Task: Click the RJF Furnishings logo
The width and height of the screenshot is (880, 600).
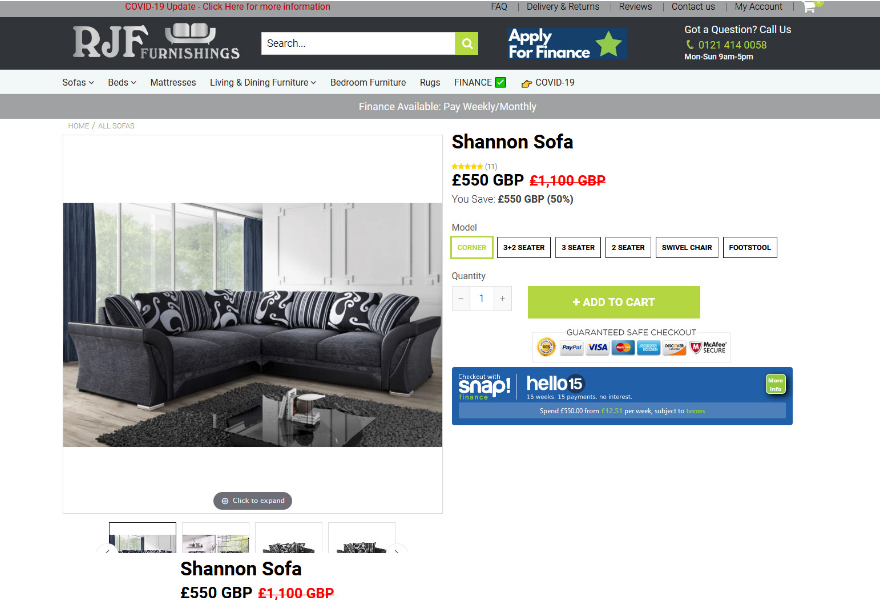Action: (x=156, y=41)
